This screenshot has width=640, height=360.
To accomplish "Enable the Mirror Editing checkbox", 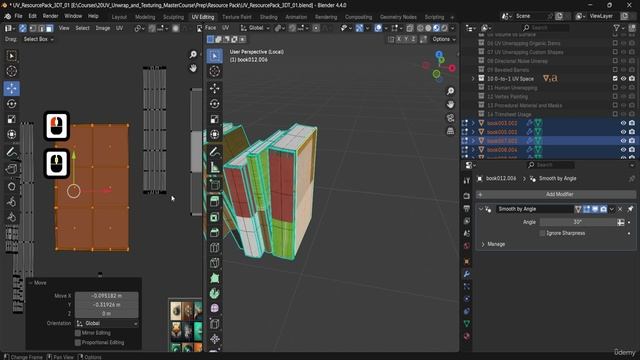I will (78, 333).
